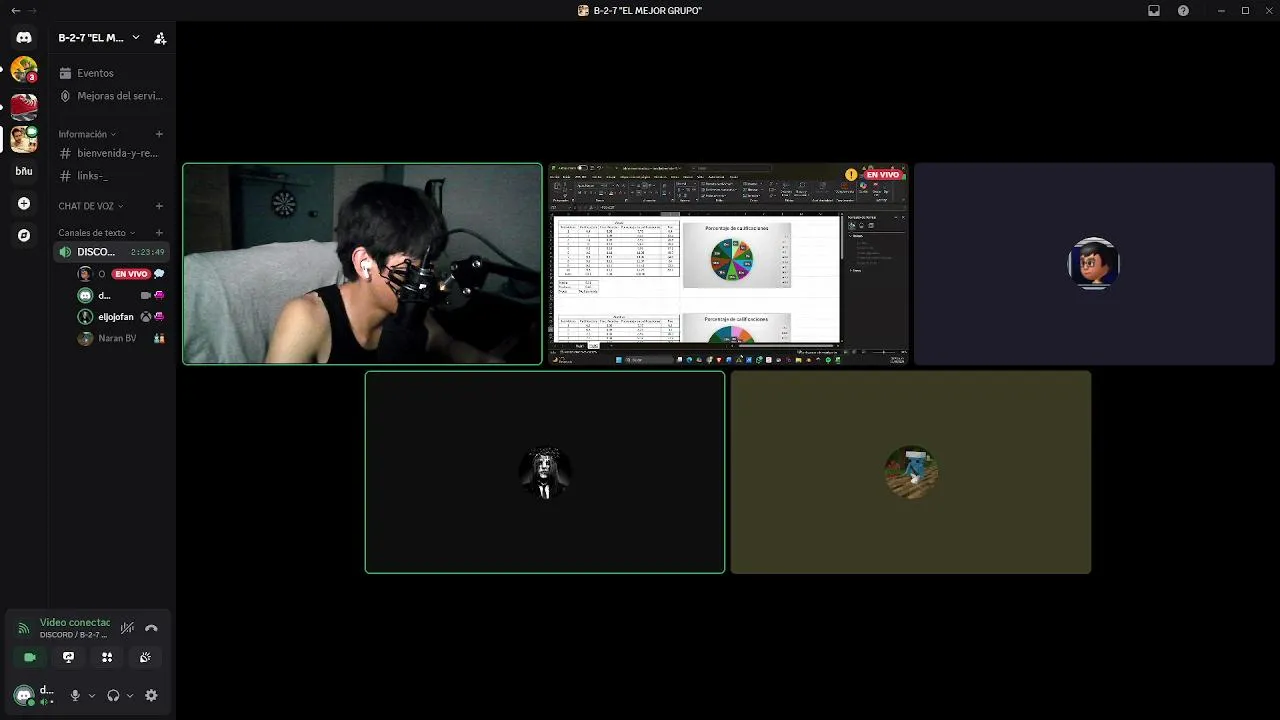
Task: Open the links-_ text channel
Action: click(110, 176)
